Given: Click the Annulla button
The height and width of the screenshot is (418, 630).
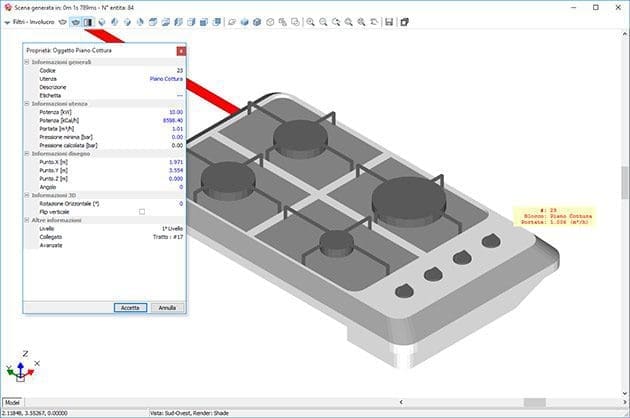Looking at the screenshot, I should click(x=168, y=307).
